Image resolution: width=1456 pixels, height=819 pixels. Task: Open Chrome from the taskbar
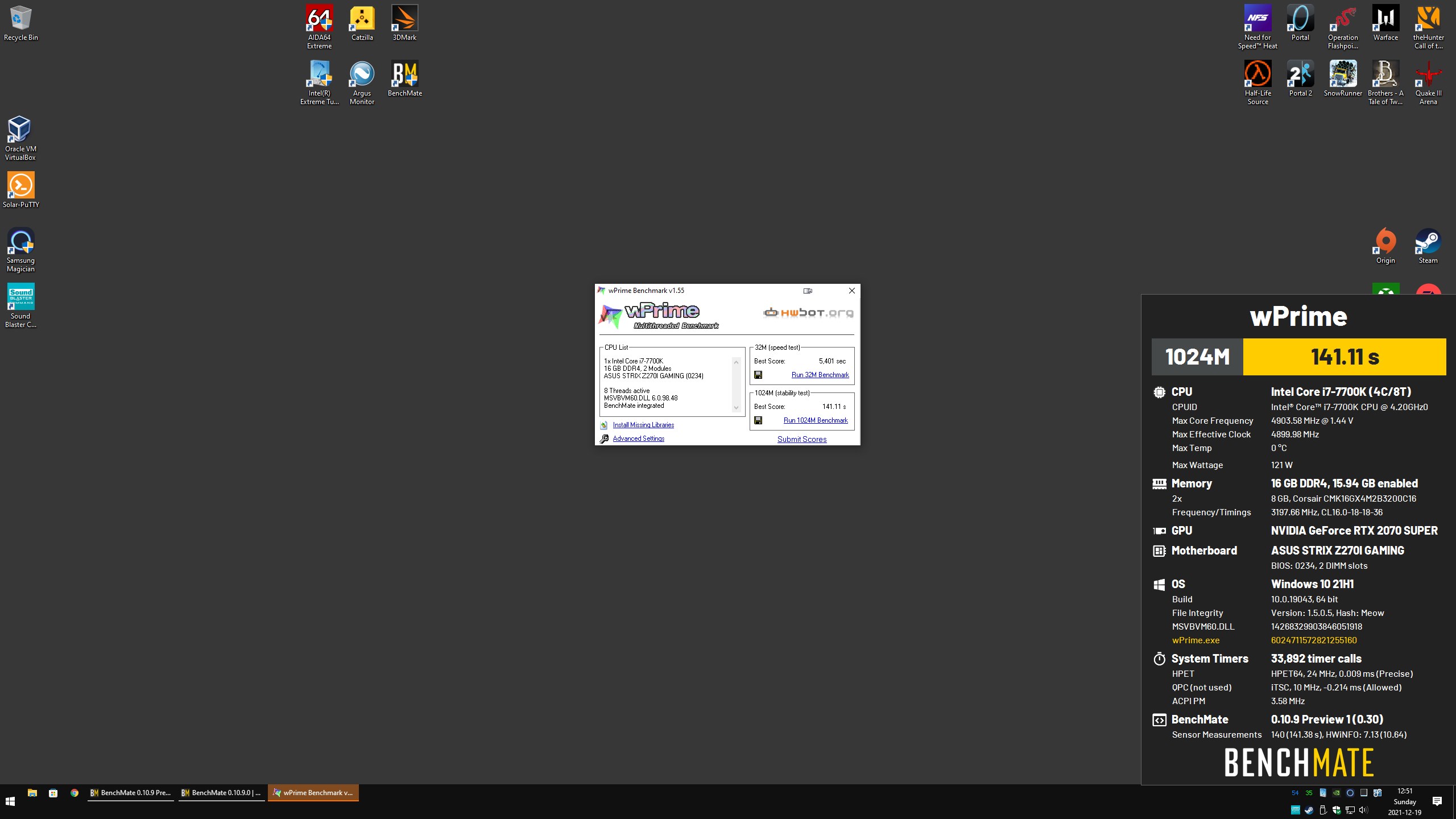pos(74,793)
